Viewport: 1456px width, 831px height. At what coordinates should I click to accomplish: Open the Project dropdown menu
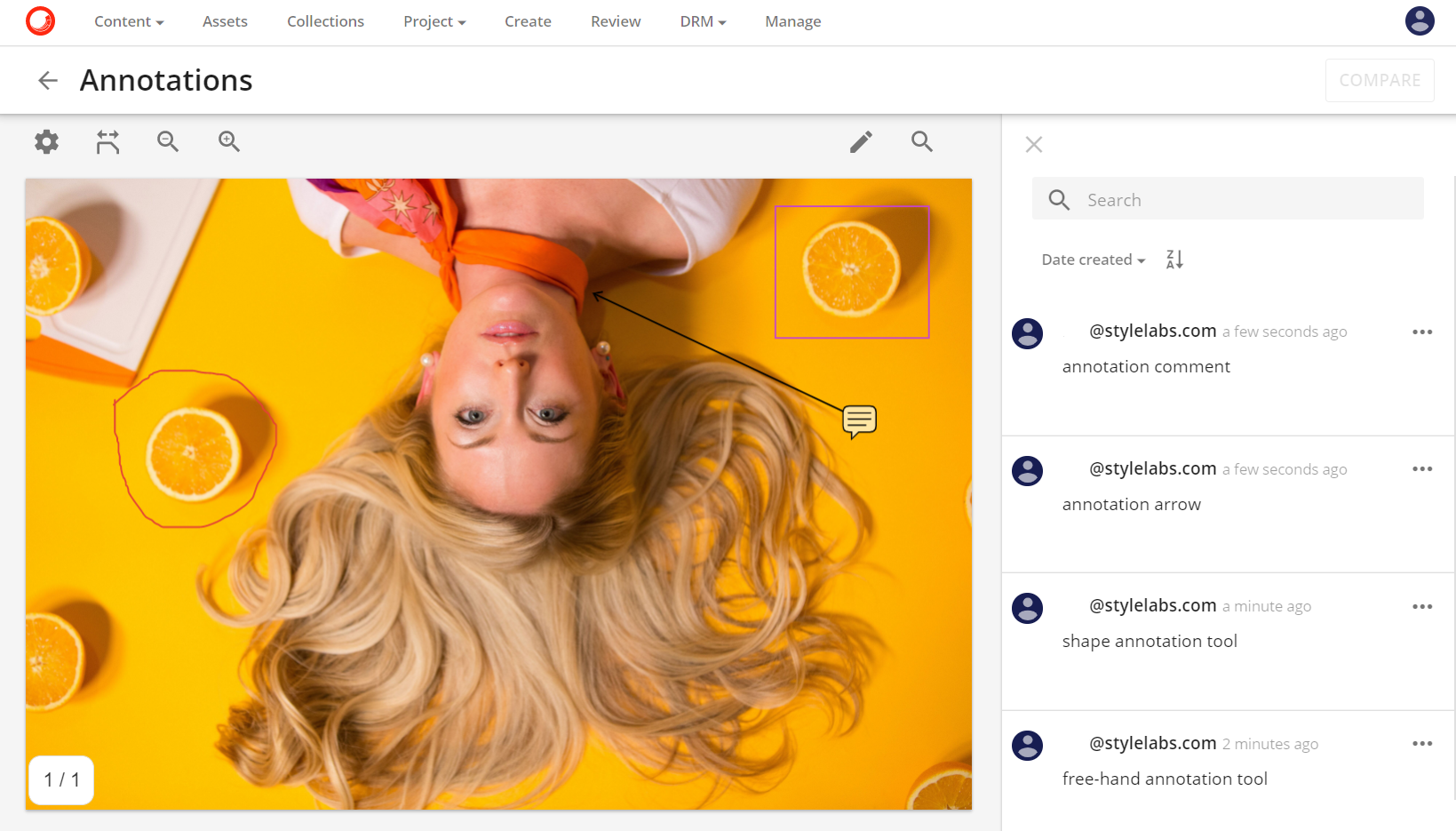click(434, 21)
